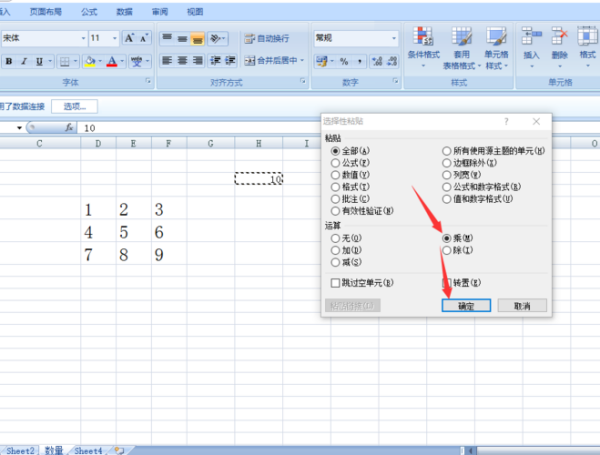Increase indent
The height and width of the screenshot is (455, 600).
click(230, 60)
